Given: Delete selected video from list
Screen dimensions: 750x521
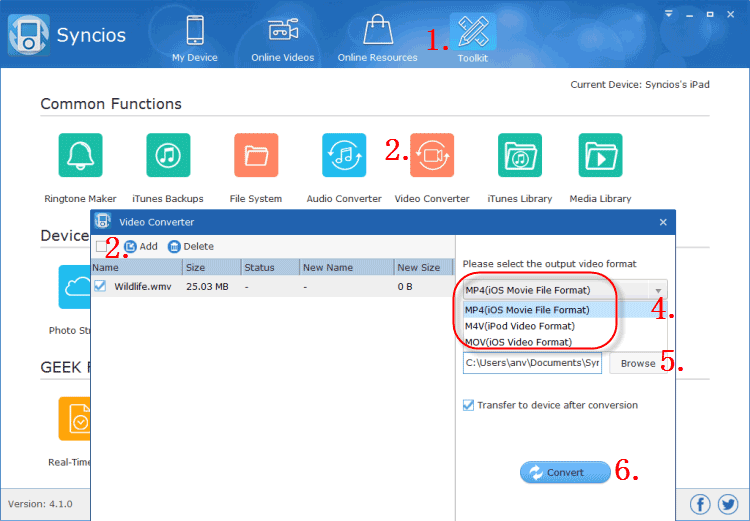Looking at the screenshot, I should click(191, 246).
